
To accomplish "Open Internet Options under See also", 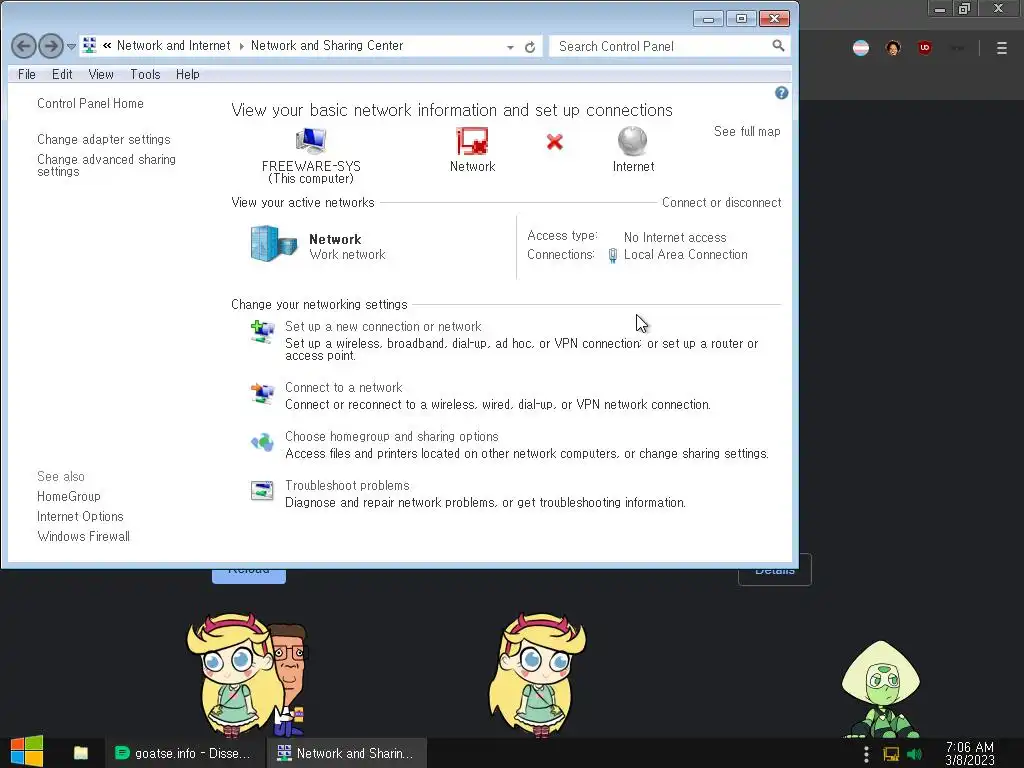I will point(80,517).
